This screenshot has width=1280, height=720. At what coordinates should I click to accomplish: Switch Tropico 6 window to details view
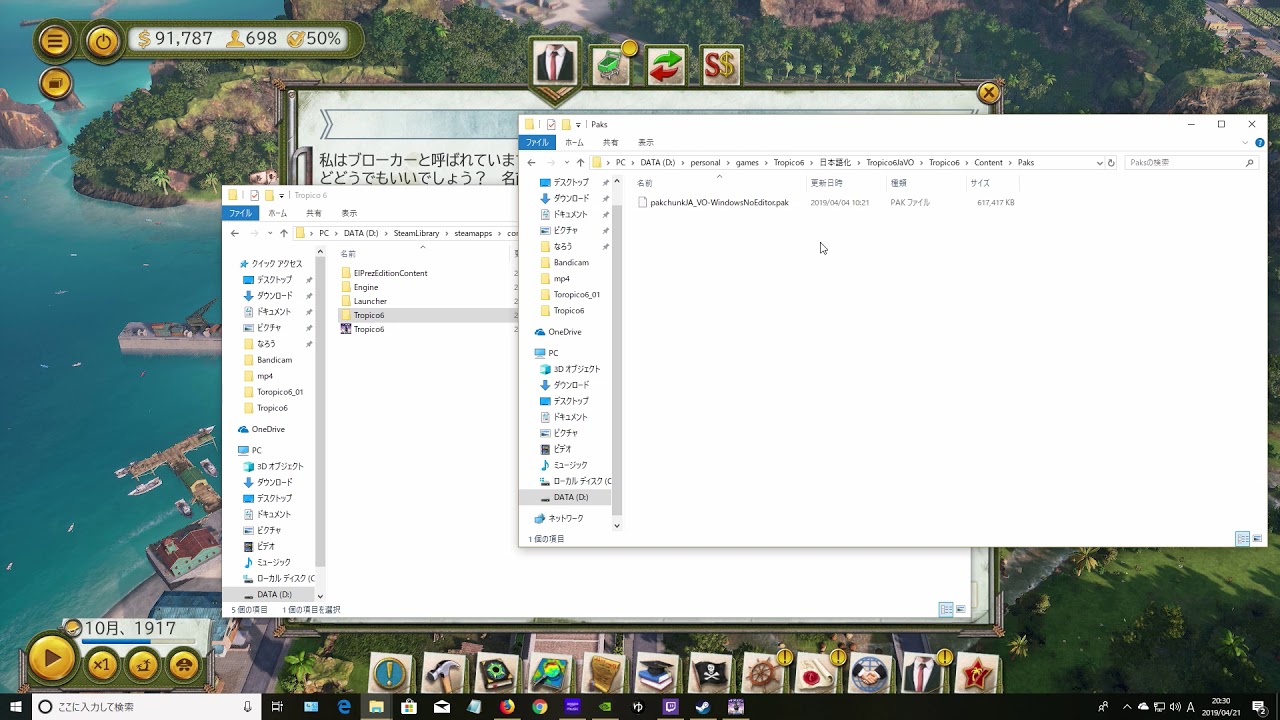(946, 609)
